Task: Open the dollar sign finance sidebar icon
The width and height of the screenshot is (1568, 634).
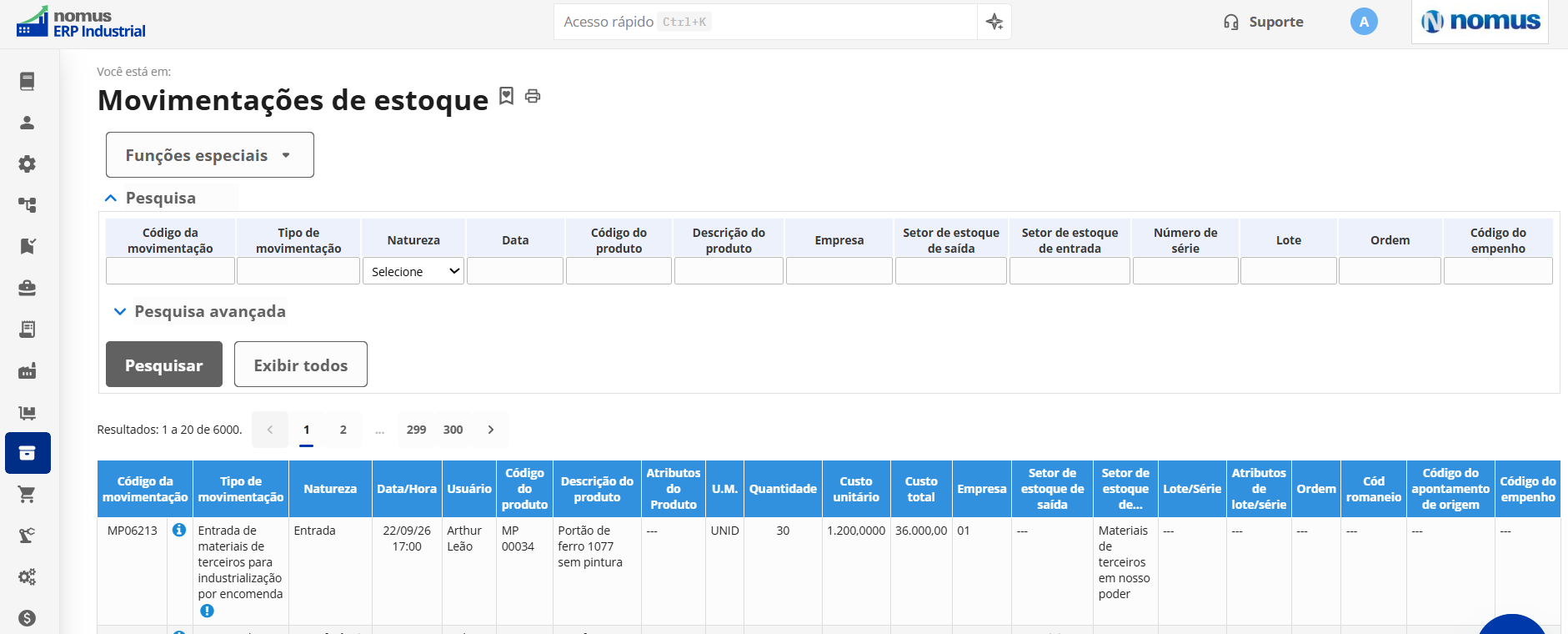Action: coord(27,618)
